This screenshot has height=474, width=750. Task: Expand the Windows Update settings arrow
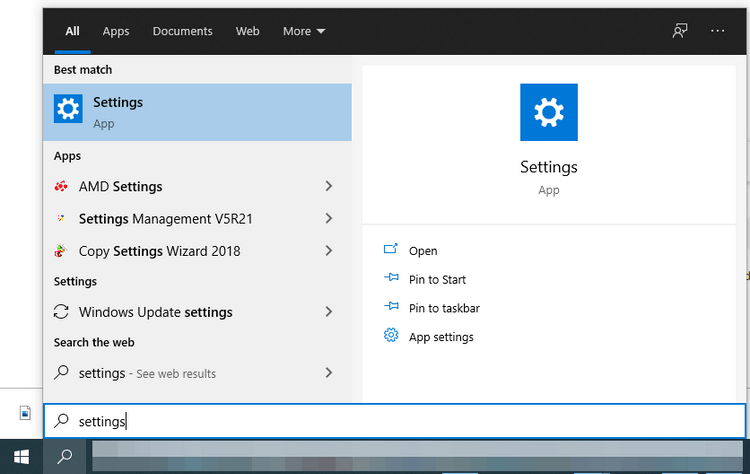pos(328,312)
